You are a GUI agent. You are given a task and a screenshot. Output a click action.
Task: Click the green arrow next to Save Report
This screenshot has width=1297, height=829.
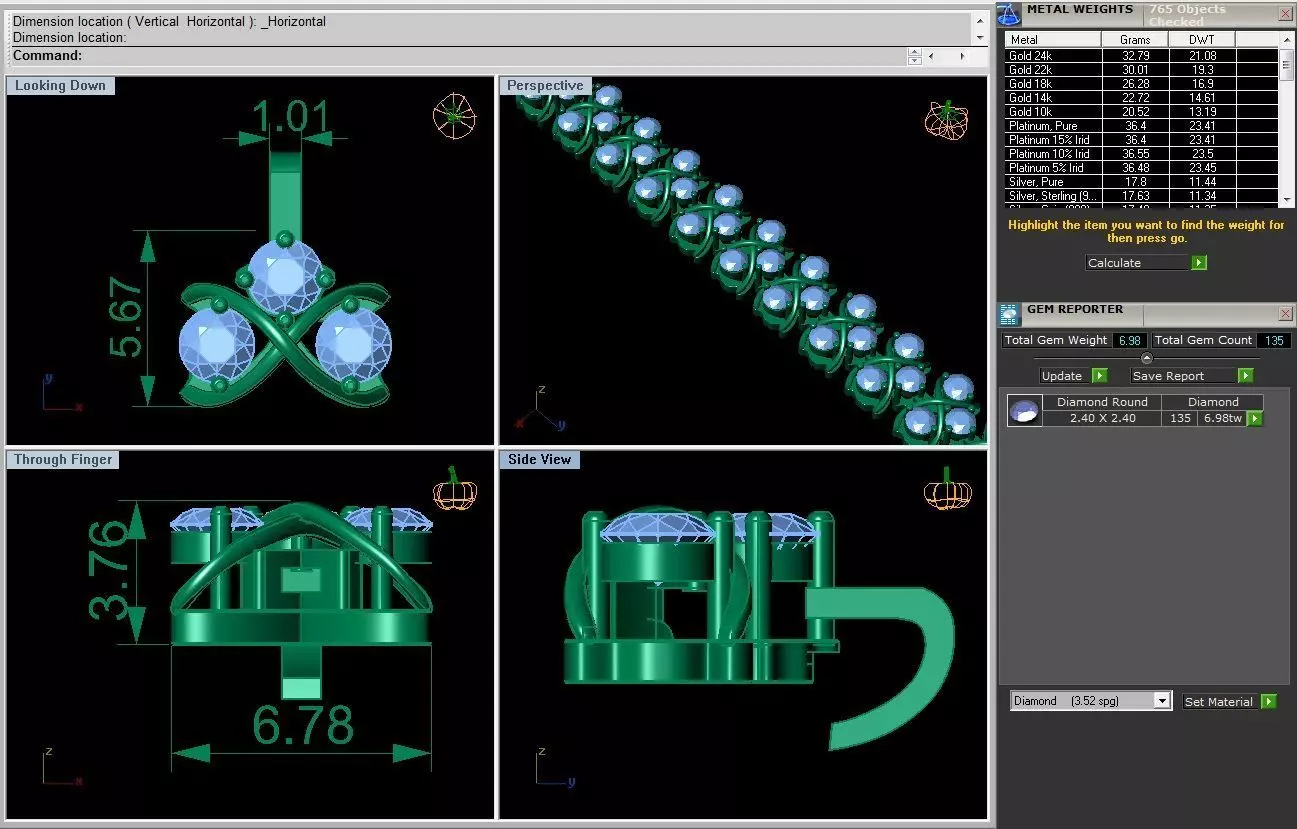1245,376
